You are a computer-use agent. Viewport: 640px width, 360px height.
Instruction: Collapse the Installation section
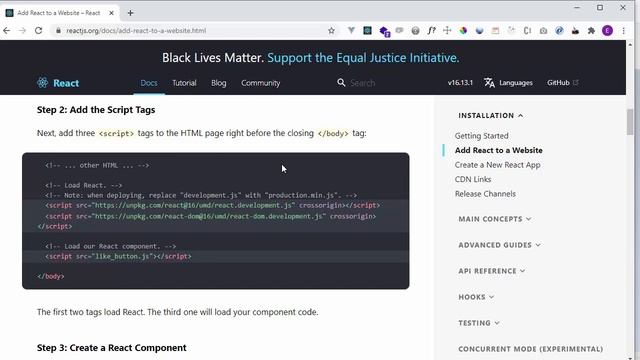(491, 116)
